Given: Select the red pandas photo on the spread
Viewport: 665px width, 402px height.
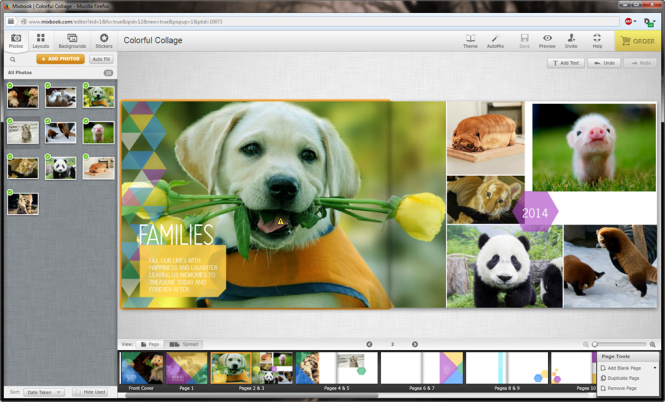Looking at the screenshot, I should [610, 266].
